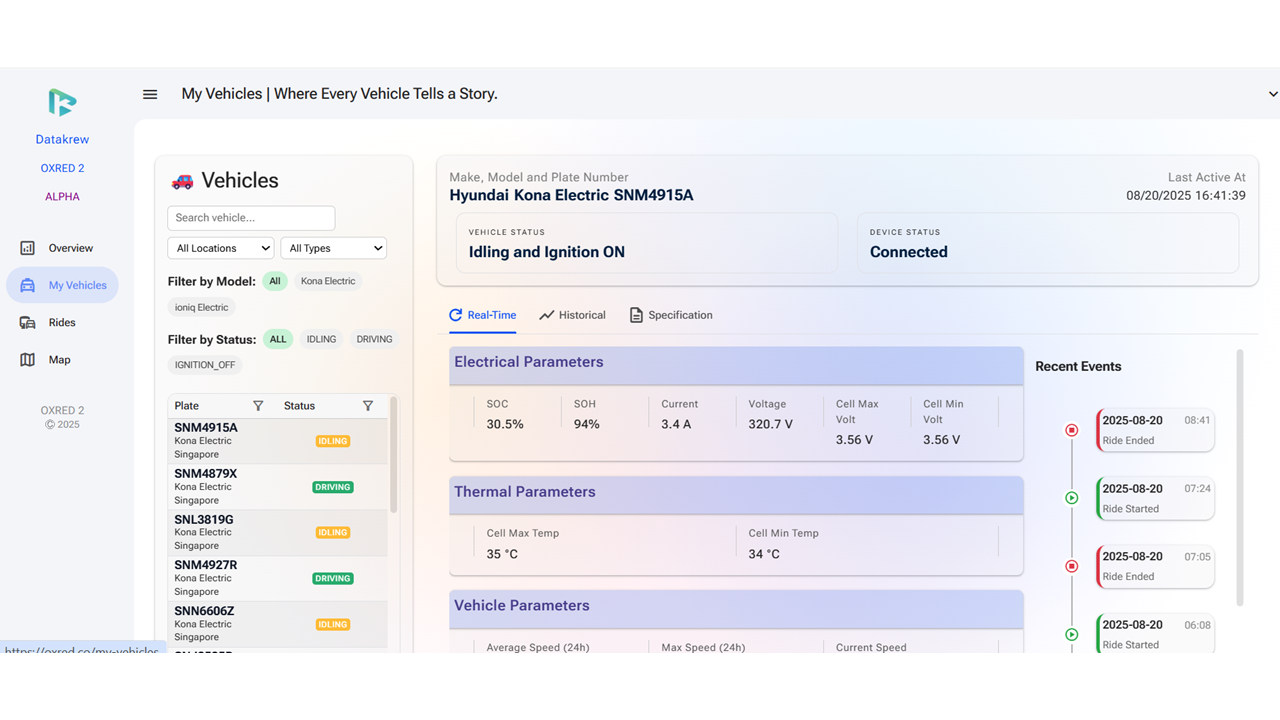
Task: Expand the top-right header chevron
Action: (1272, 94)
